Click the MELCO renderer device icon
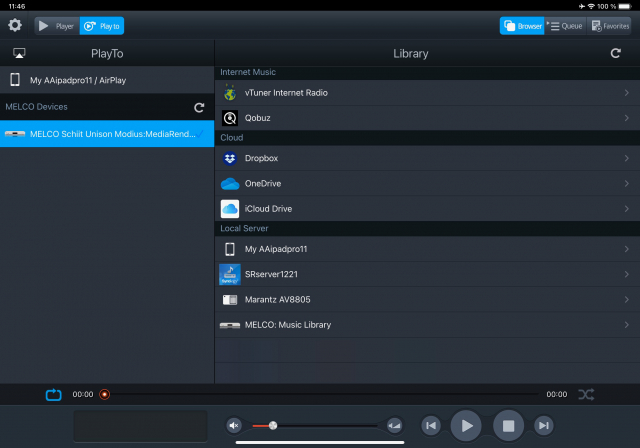The image size is (640, 448). [x=15, y=134]
